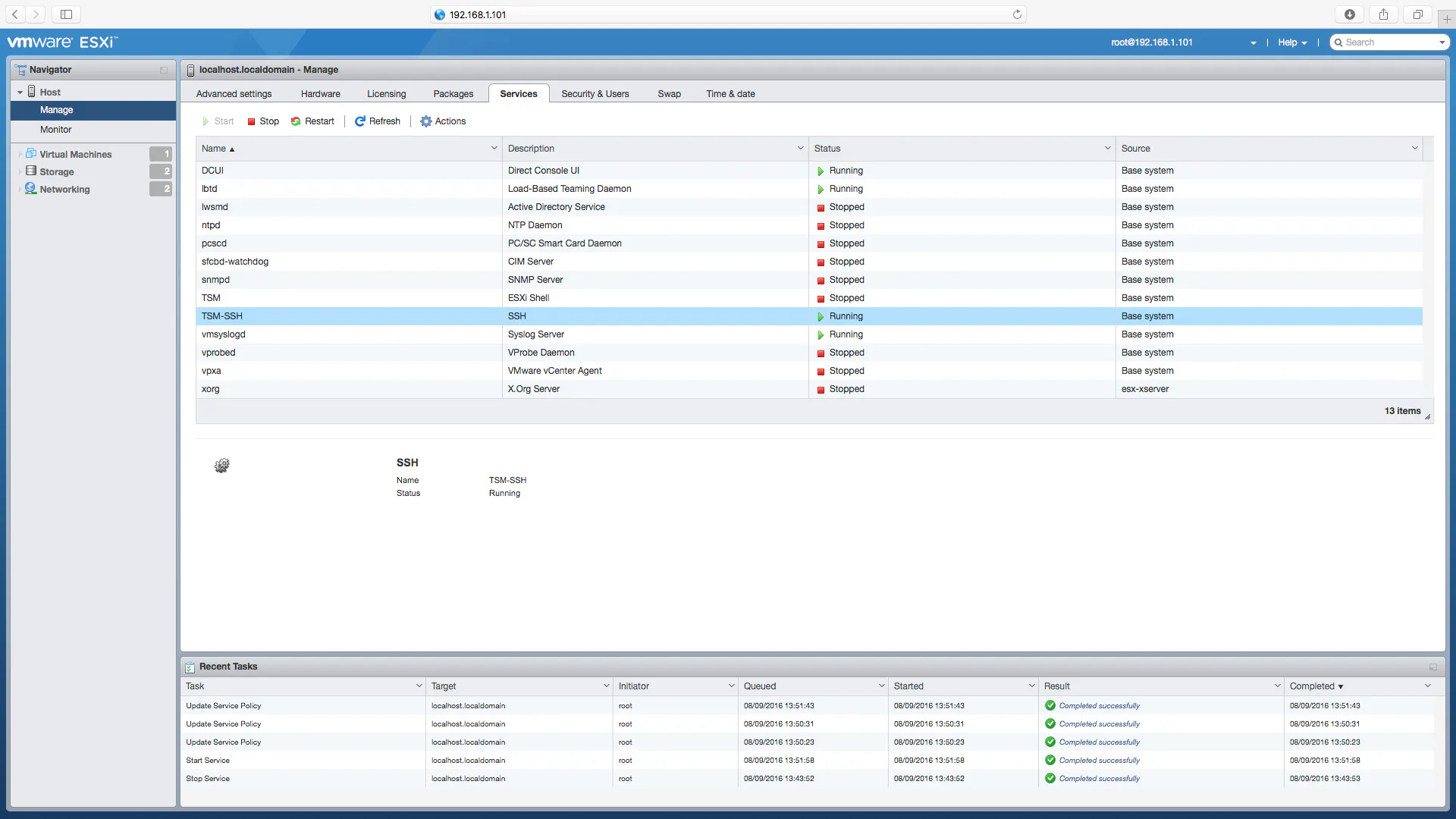Image resolution: width=1456 pixels, height=819 pixels.
Task: Click the browser forward arrow
Action: 36,14
